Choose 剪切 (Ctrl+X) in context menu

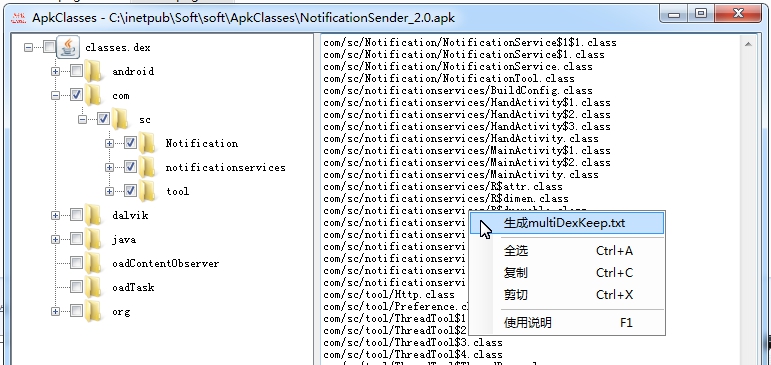tap(566, 295)
